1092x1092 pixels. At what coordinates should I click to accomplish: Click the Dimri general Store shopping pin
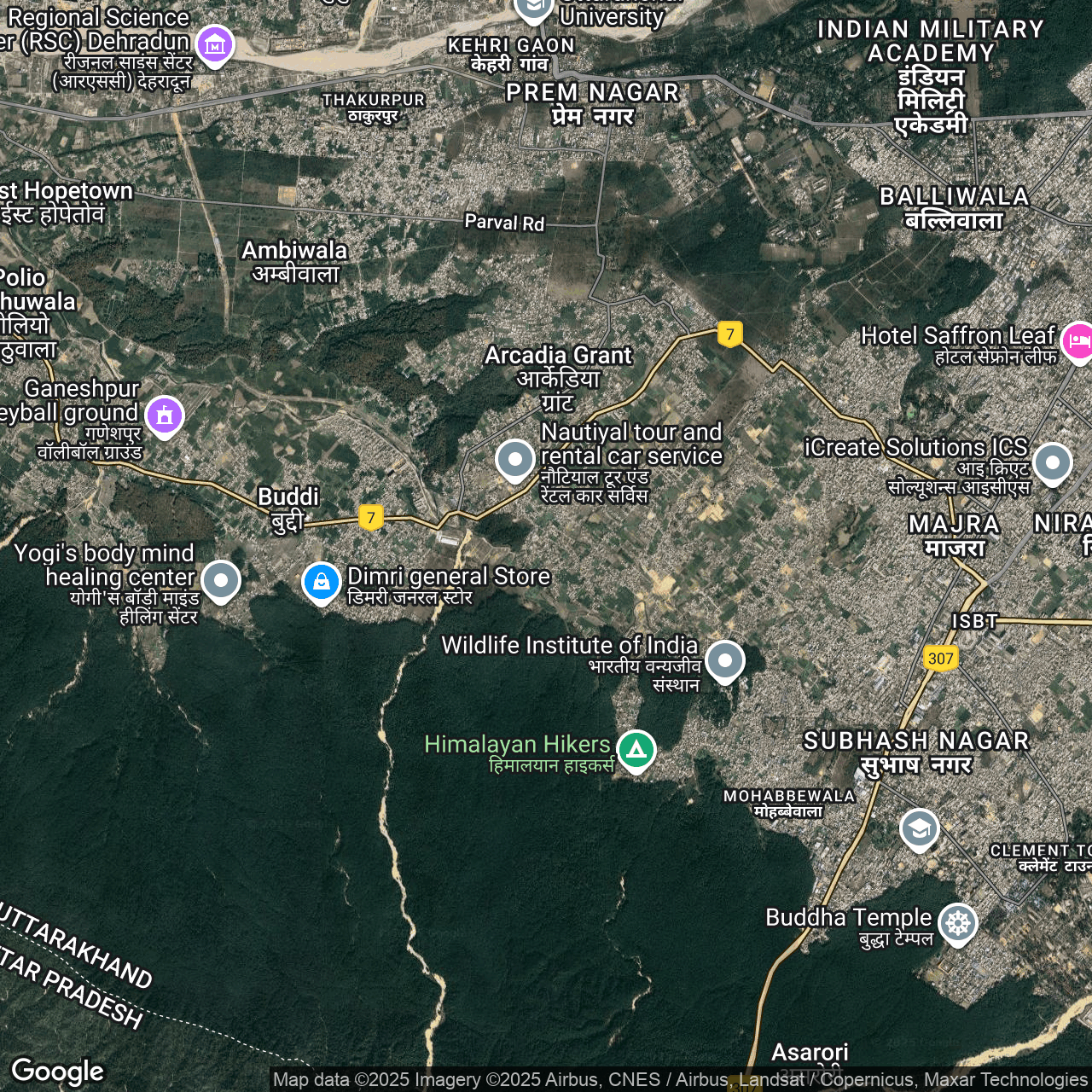[322, 582]
